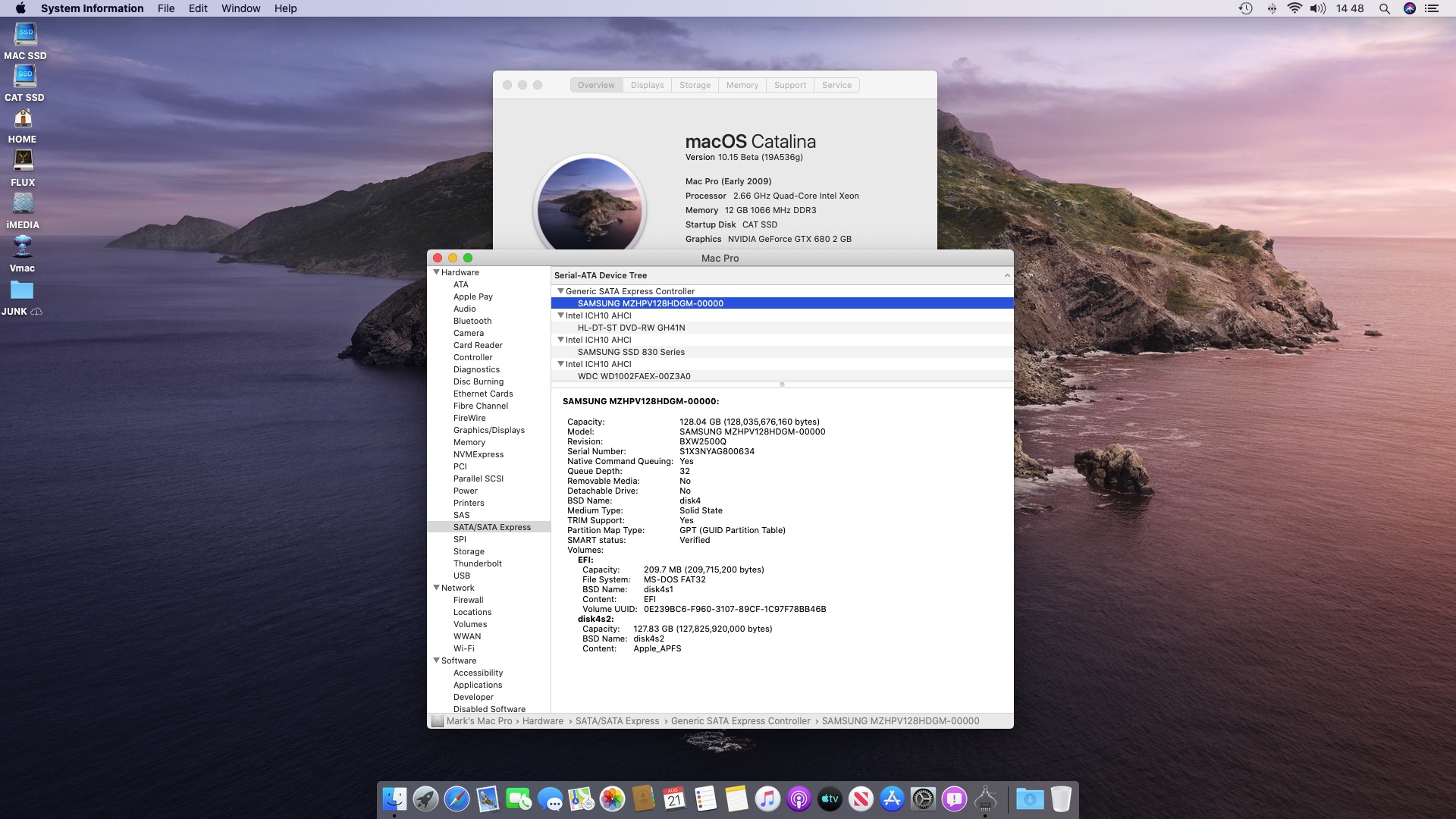
Task: Open Messages speech bubble in Dock
Action: click(550, 799)
